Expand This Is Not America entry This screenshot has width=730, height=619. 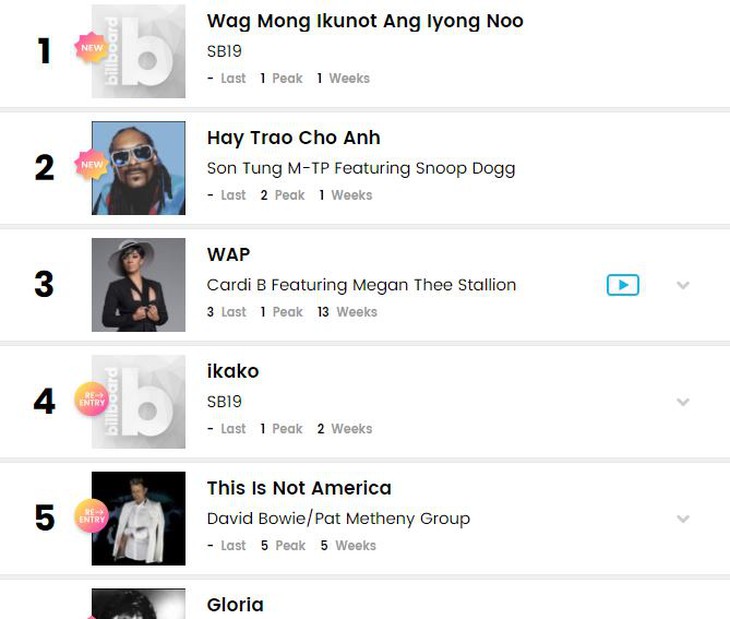683,519
